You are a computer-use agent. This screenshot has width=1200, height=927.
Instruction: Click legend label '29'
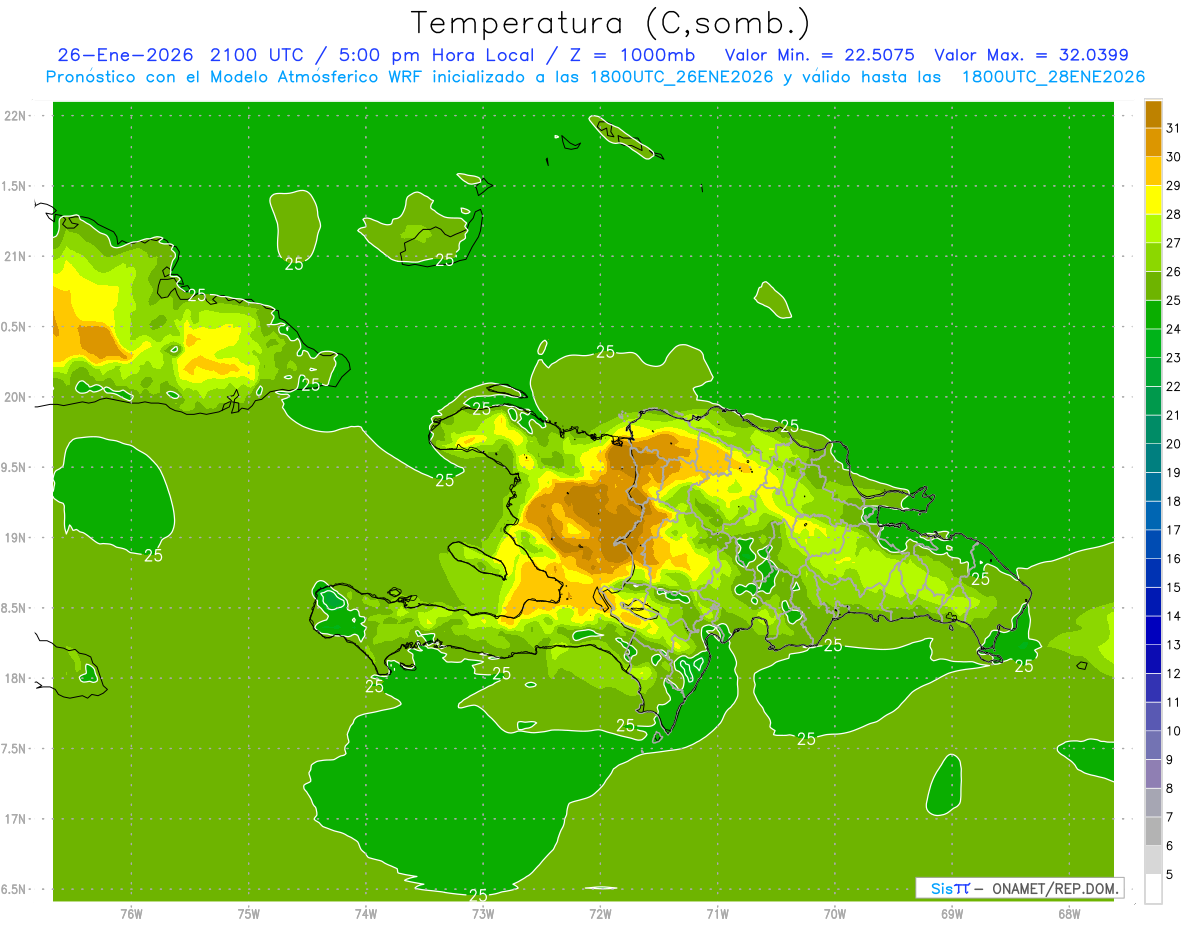click(1173, 185)
